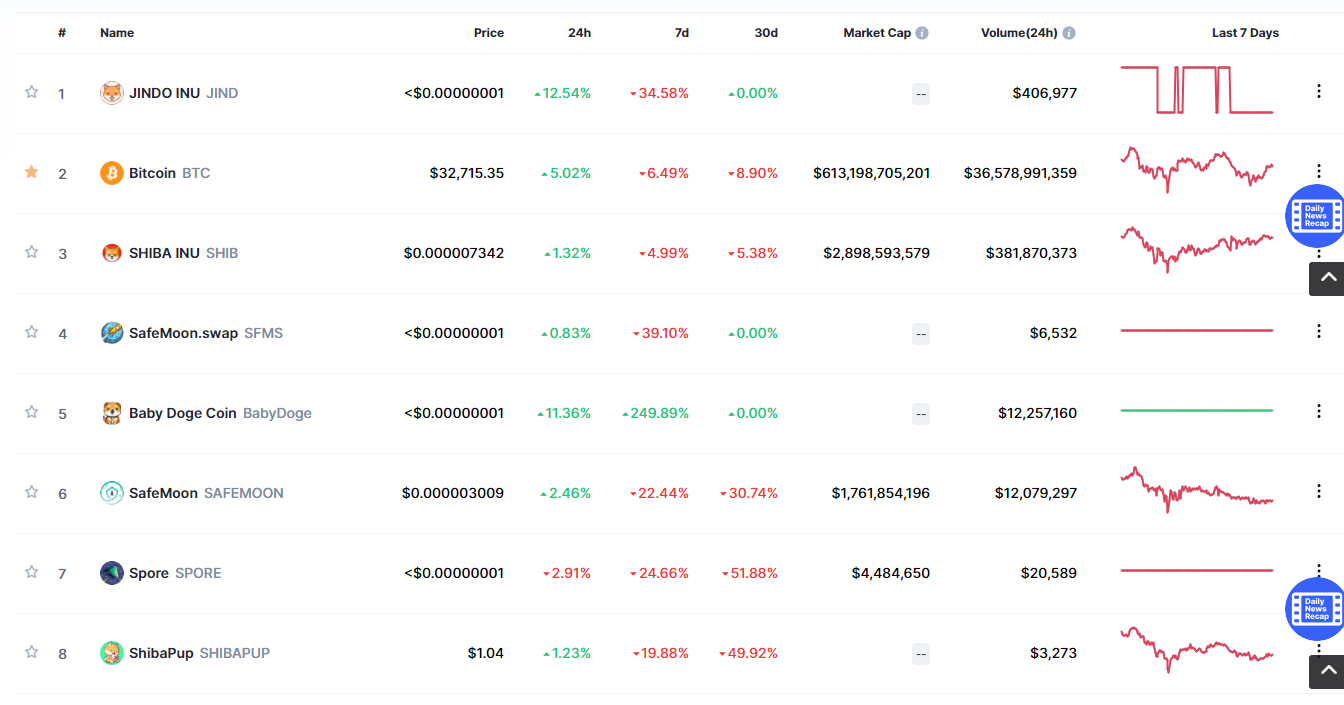Sort the table by Price column
This screenshot has height=705, width=1344.
[x=489, y=33]
